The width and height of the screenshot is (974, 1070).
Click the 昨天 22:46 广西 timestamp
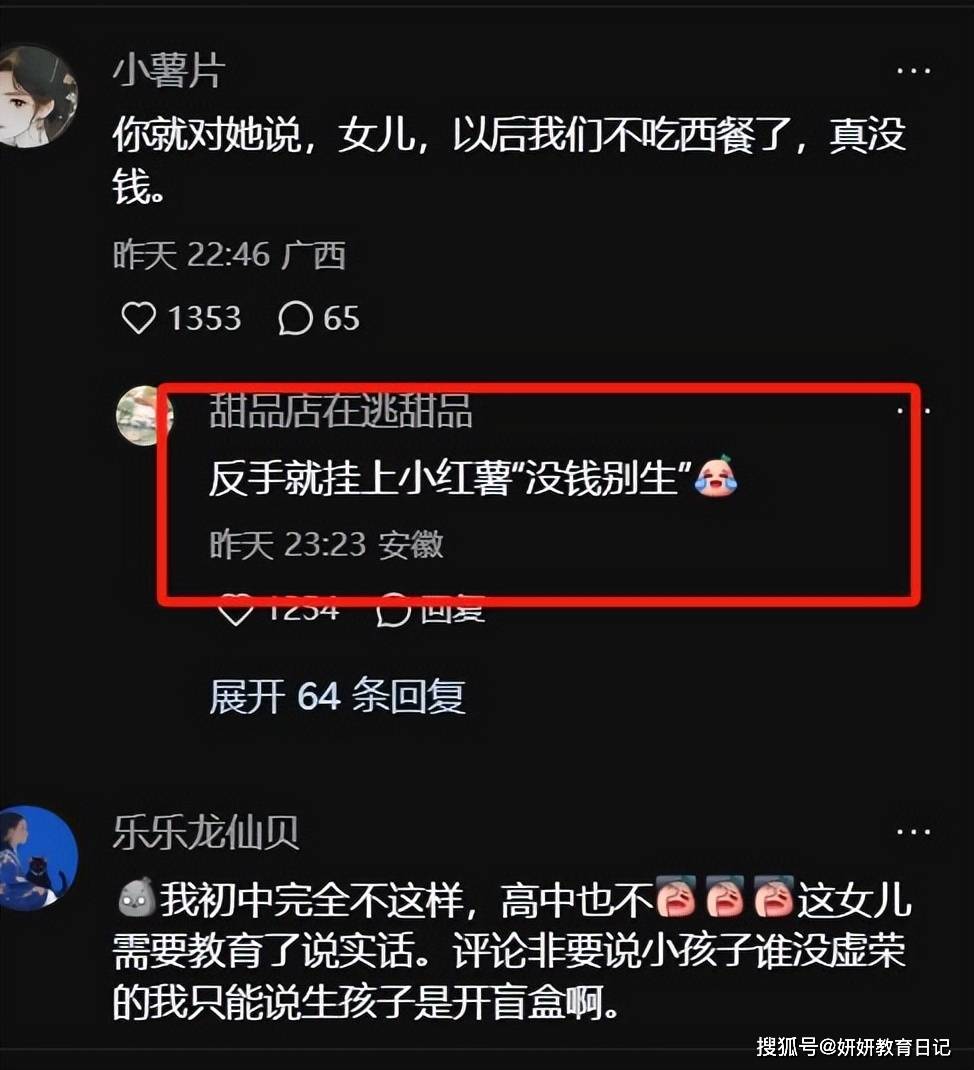coord(229,255)
